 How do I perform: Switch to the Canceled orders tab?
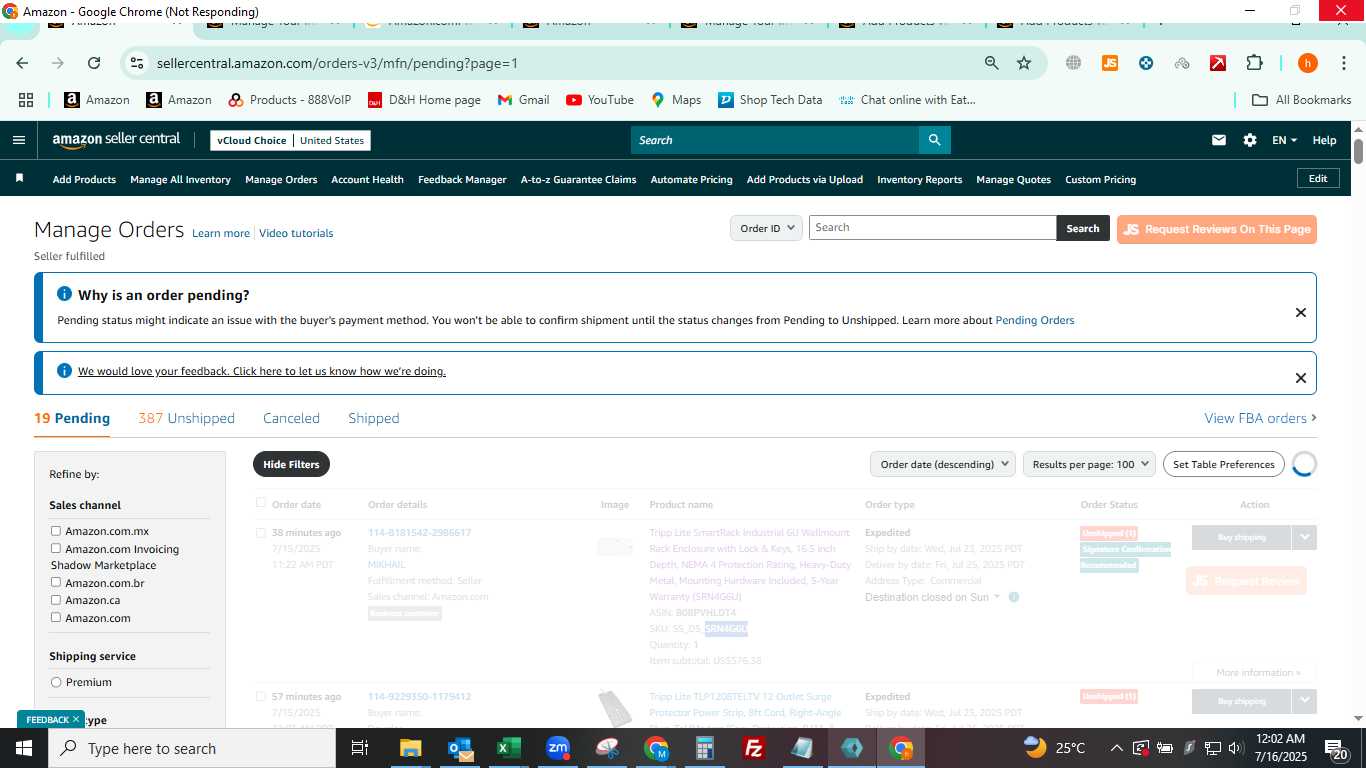pyautogui.click(x=291, y=418)
